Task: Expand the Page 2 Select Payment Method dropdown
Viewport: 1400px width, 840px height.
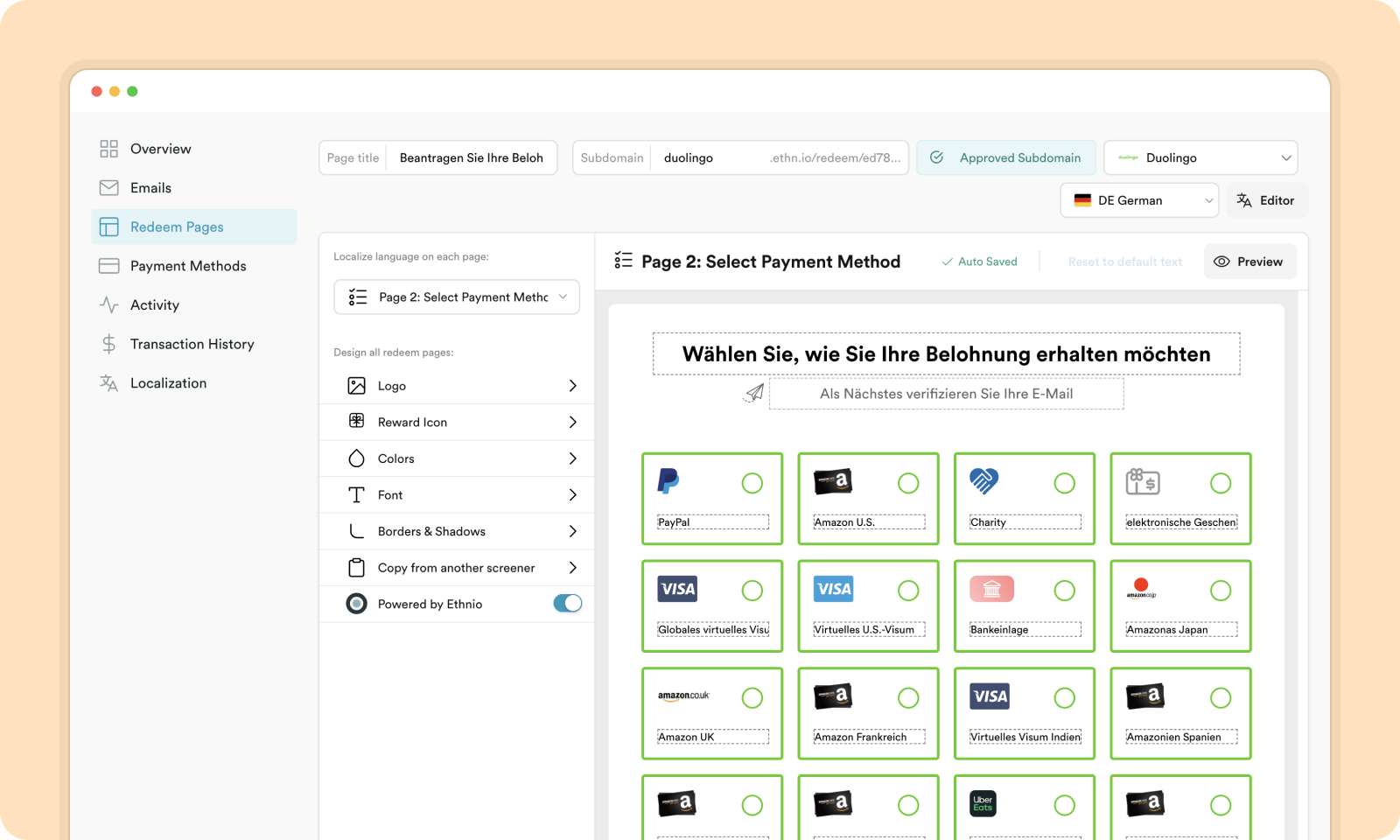Action: tap(457, 297)
